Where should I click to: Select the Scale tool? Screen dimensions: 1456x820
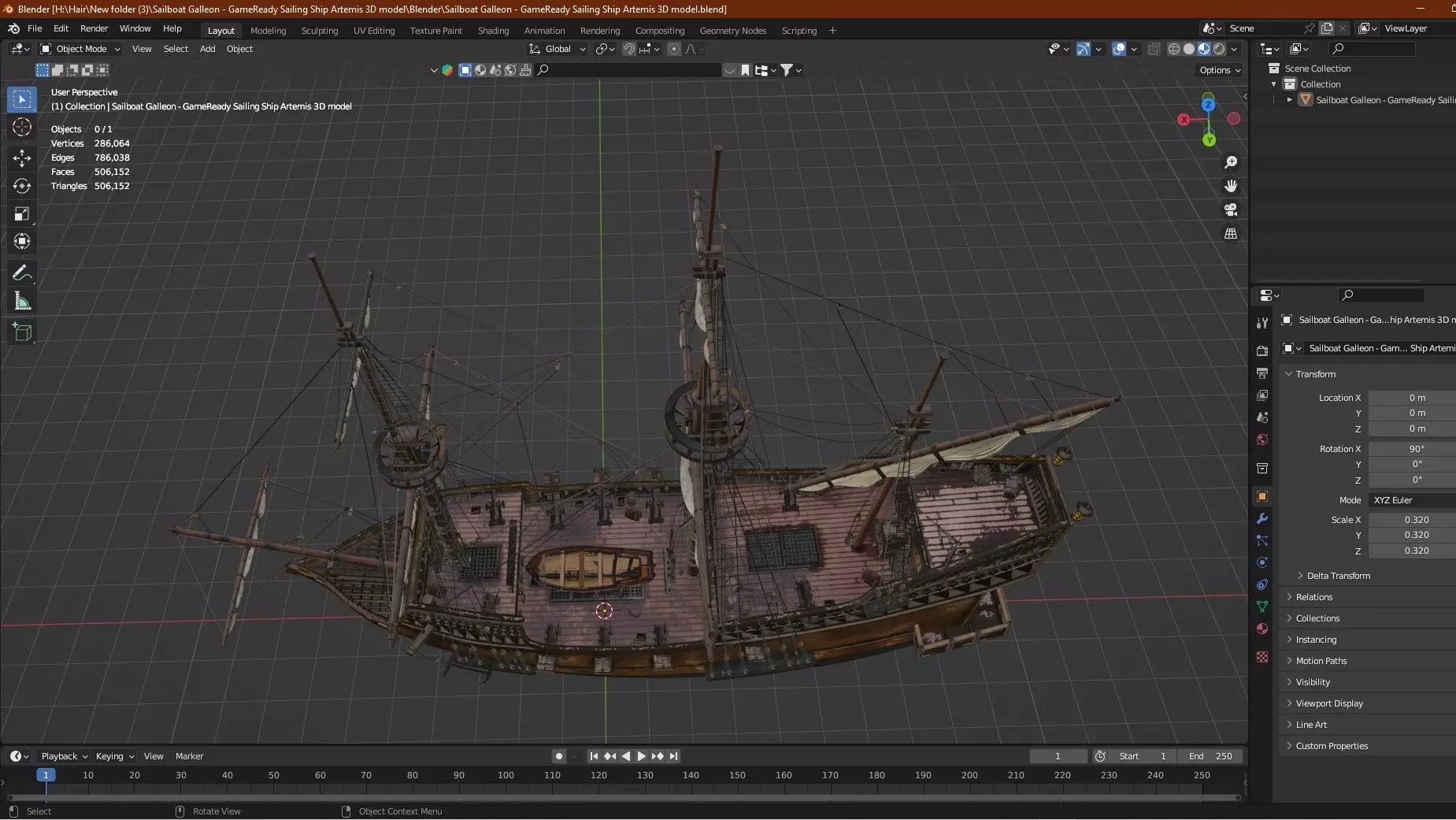(x=22, y=213)
